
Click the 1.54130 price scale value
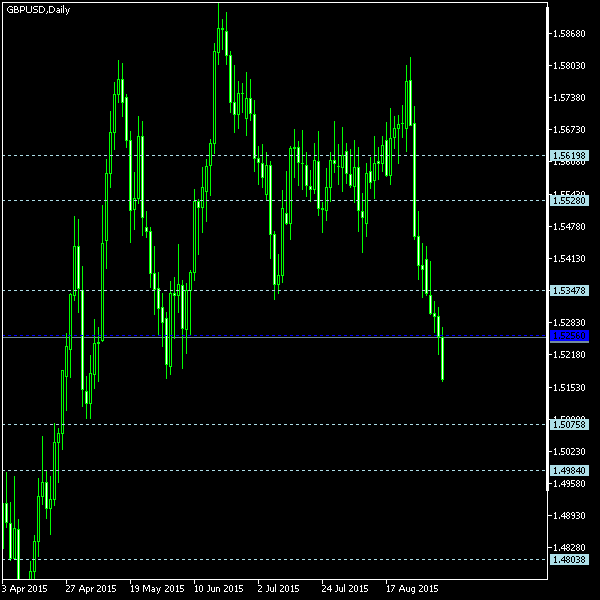coord(569,259)
